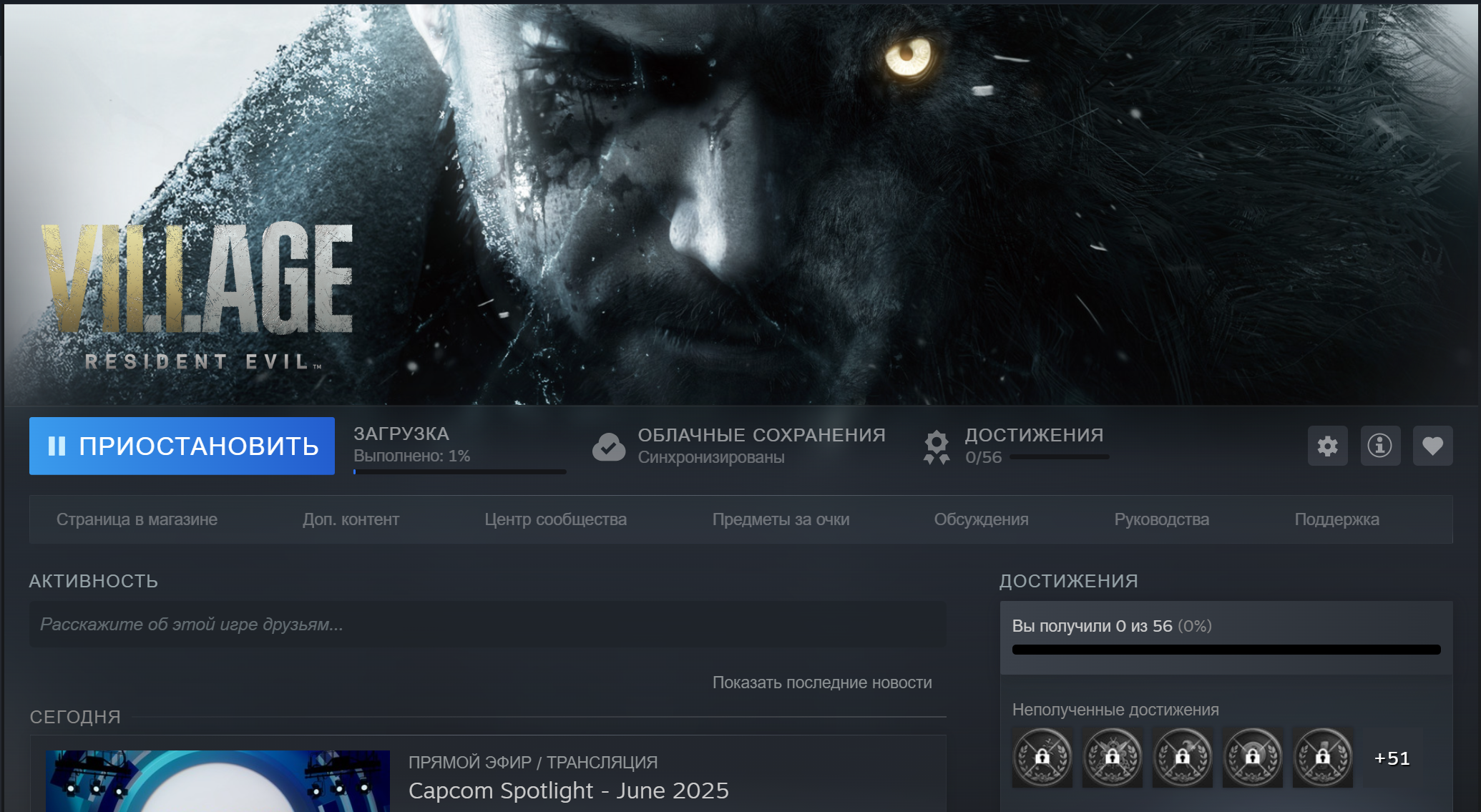The width and height of the screenshot is (1481, 812).
Task: Open game settings gear icon
Action: 1328,446
